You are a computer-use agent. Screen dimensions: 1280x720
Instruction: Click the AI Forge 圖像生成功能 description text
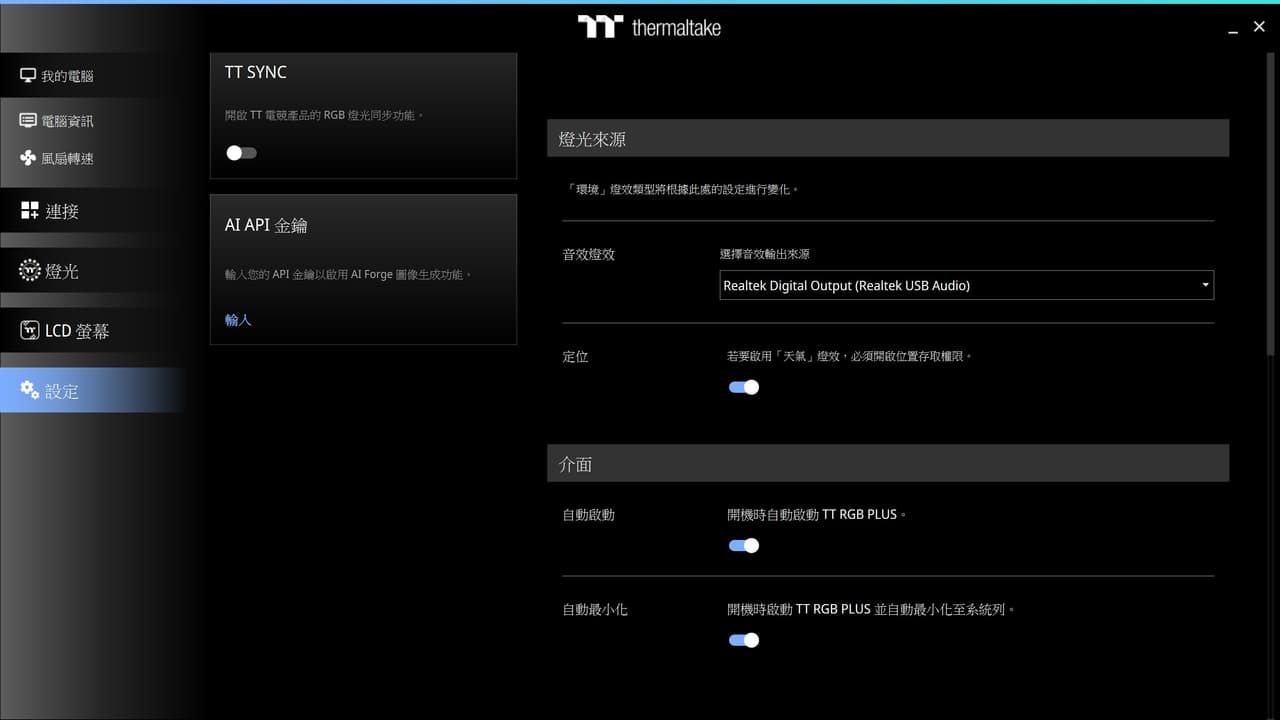(410, 274)
